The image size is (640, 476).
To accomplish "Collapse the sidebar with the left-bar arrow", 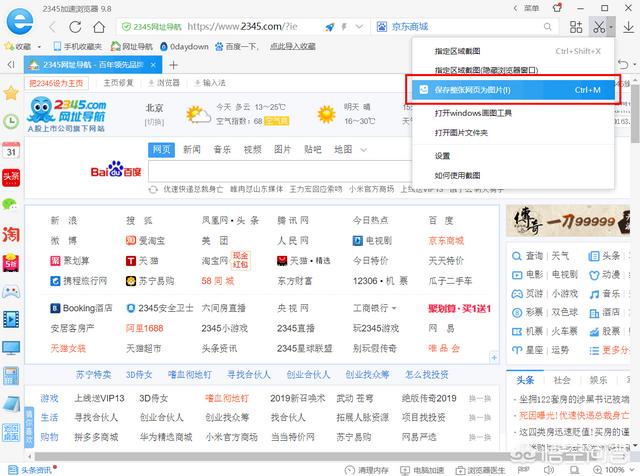I will pyautogui.click(x=11, y=65).
